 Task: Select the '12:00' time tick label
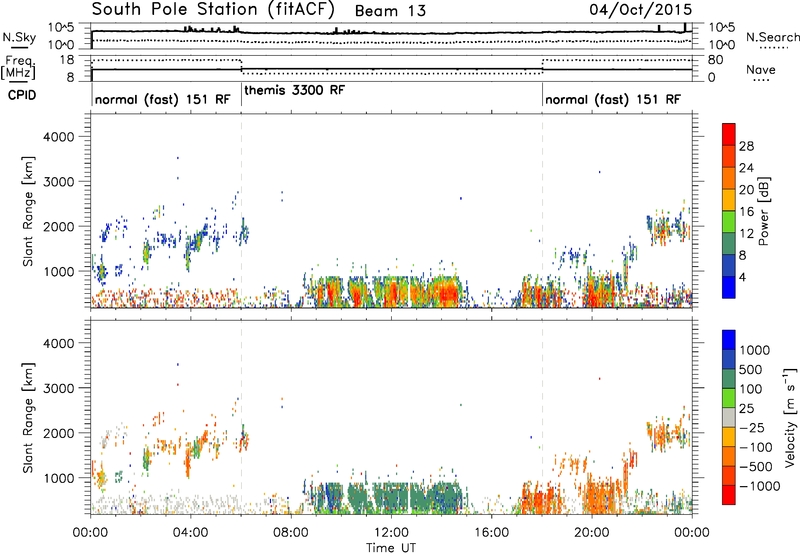coord(391,533)
